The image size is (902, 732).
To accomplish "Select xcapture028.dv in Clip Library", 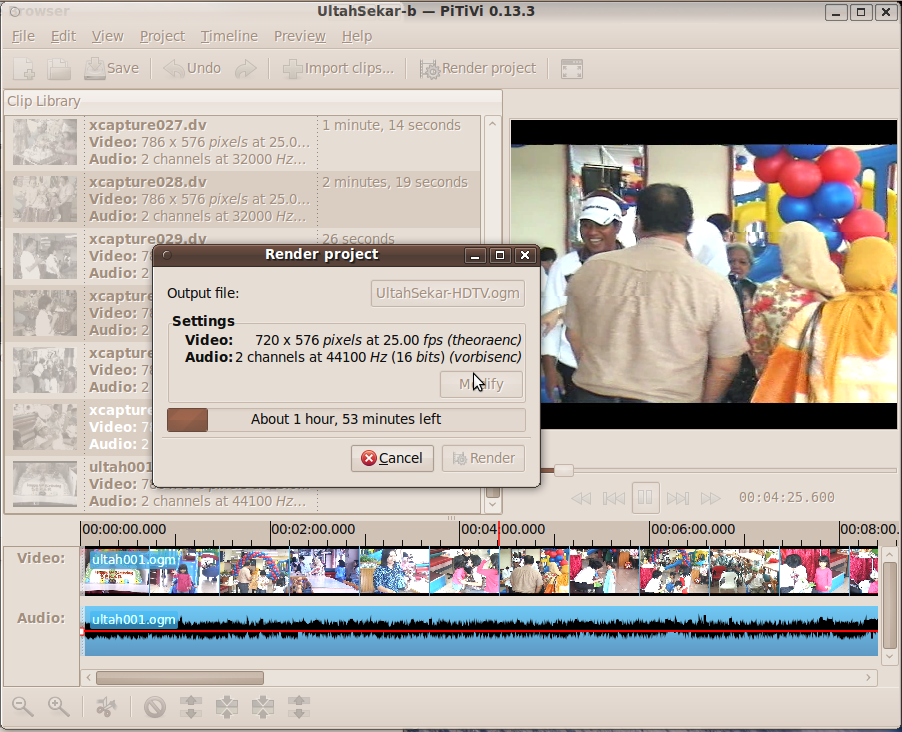I will pyautogui.click(x=243, y=199).
